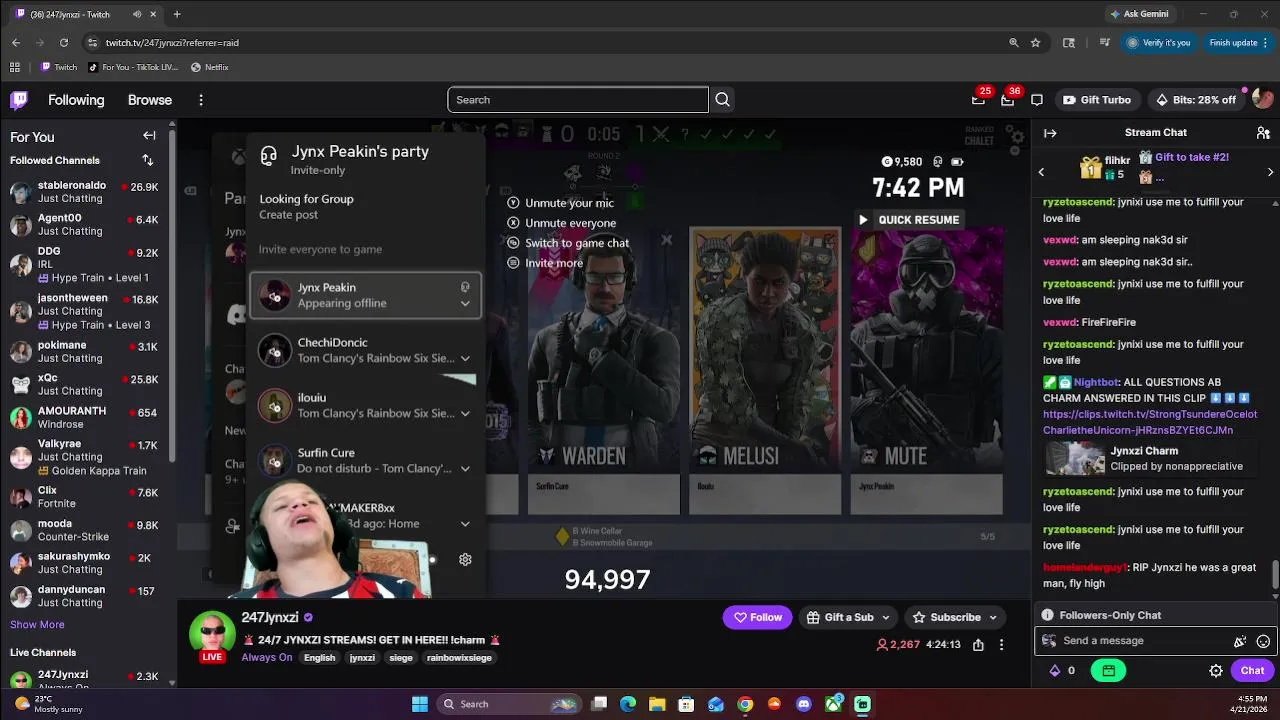Open the Twitch top-nav more options menu
Viewport: 1280px width, 720px height.
point(201,100)
